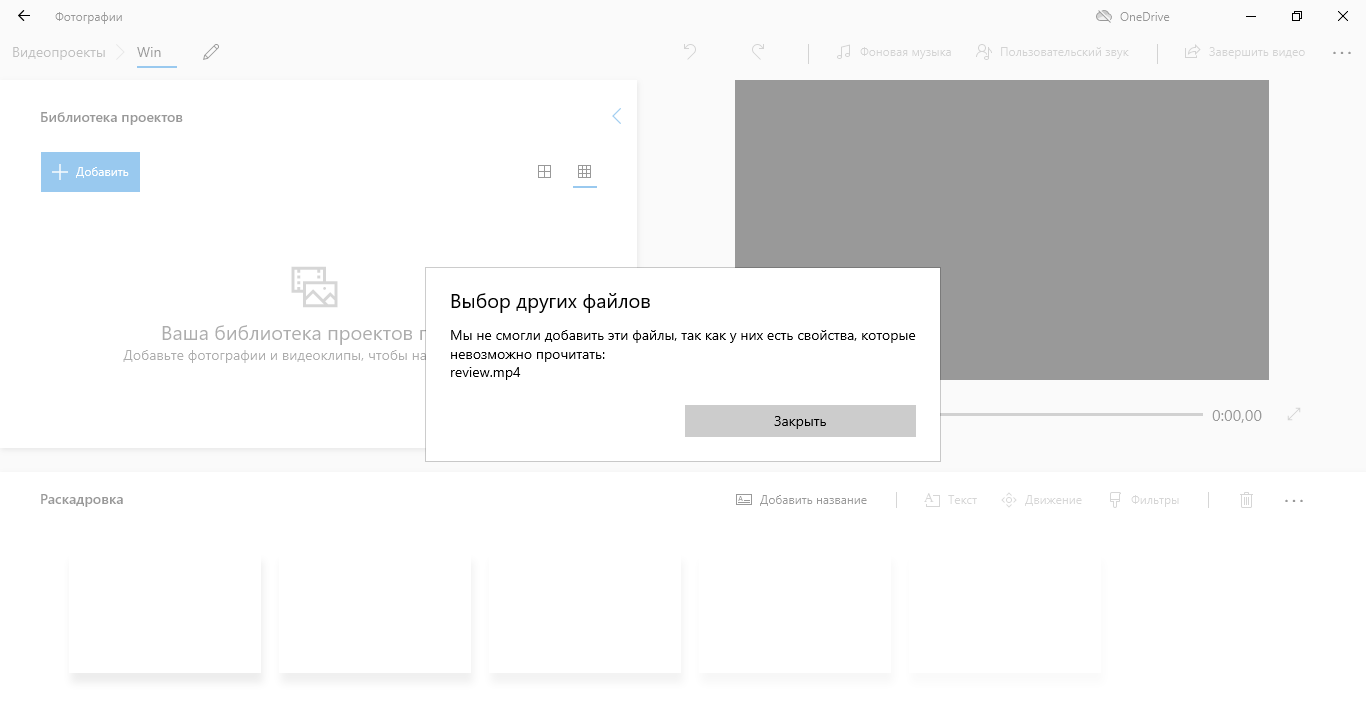Select the fifth empty storyboard slot
The image size is (1366, 720).
click(1005, 615)
